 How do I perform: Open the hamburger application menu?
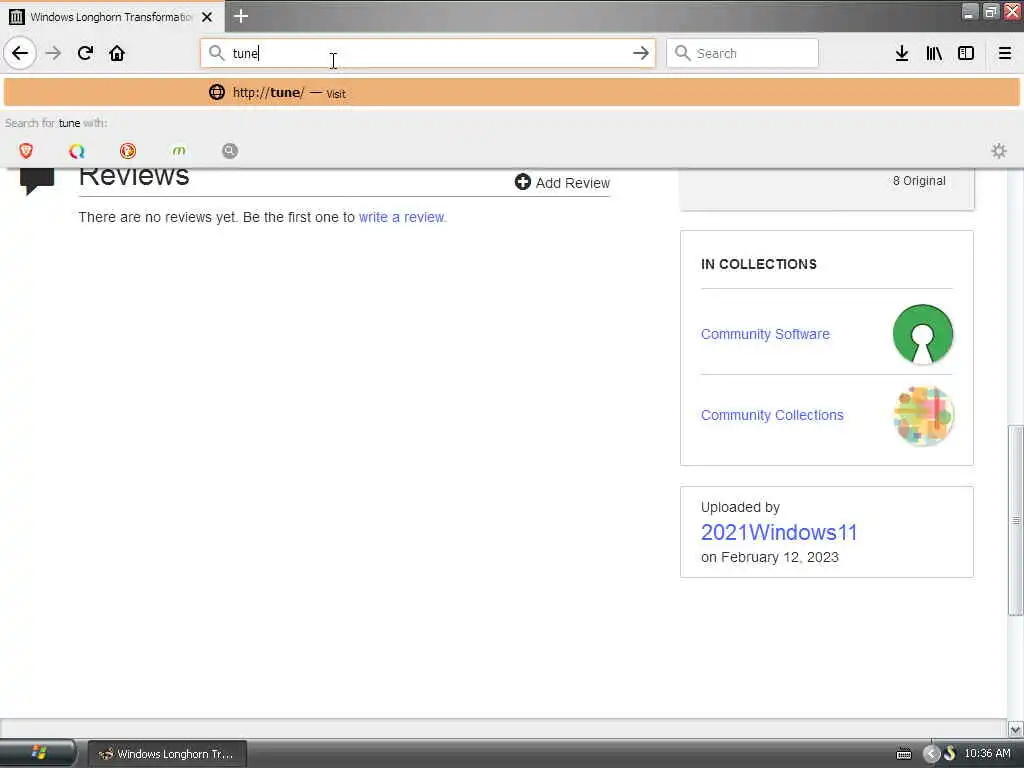[1004, 53]
